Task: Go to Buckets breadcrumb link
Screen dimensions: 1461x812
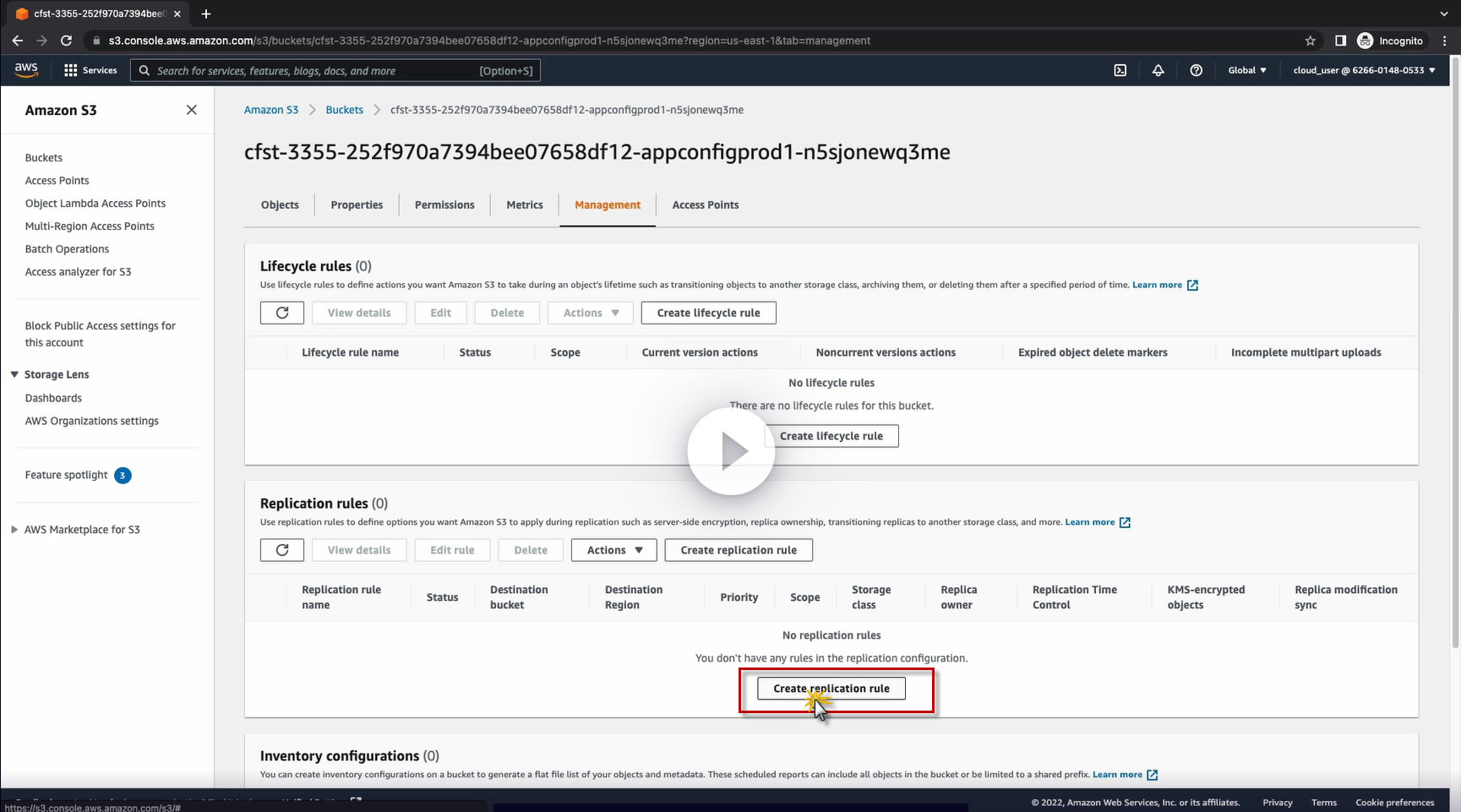Action: point(345,110)
